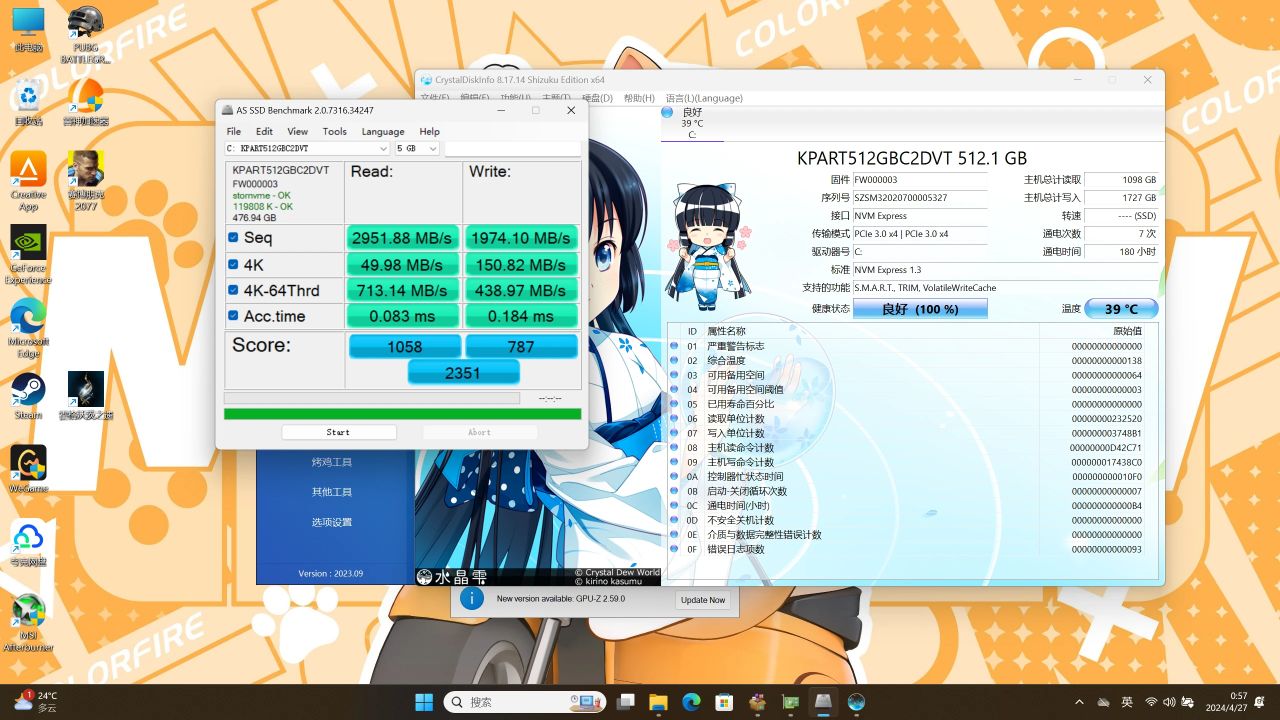1280x720 pixels.
Task: Click the 39 °C temperature button
Action: [1121, 309]
